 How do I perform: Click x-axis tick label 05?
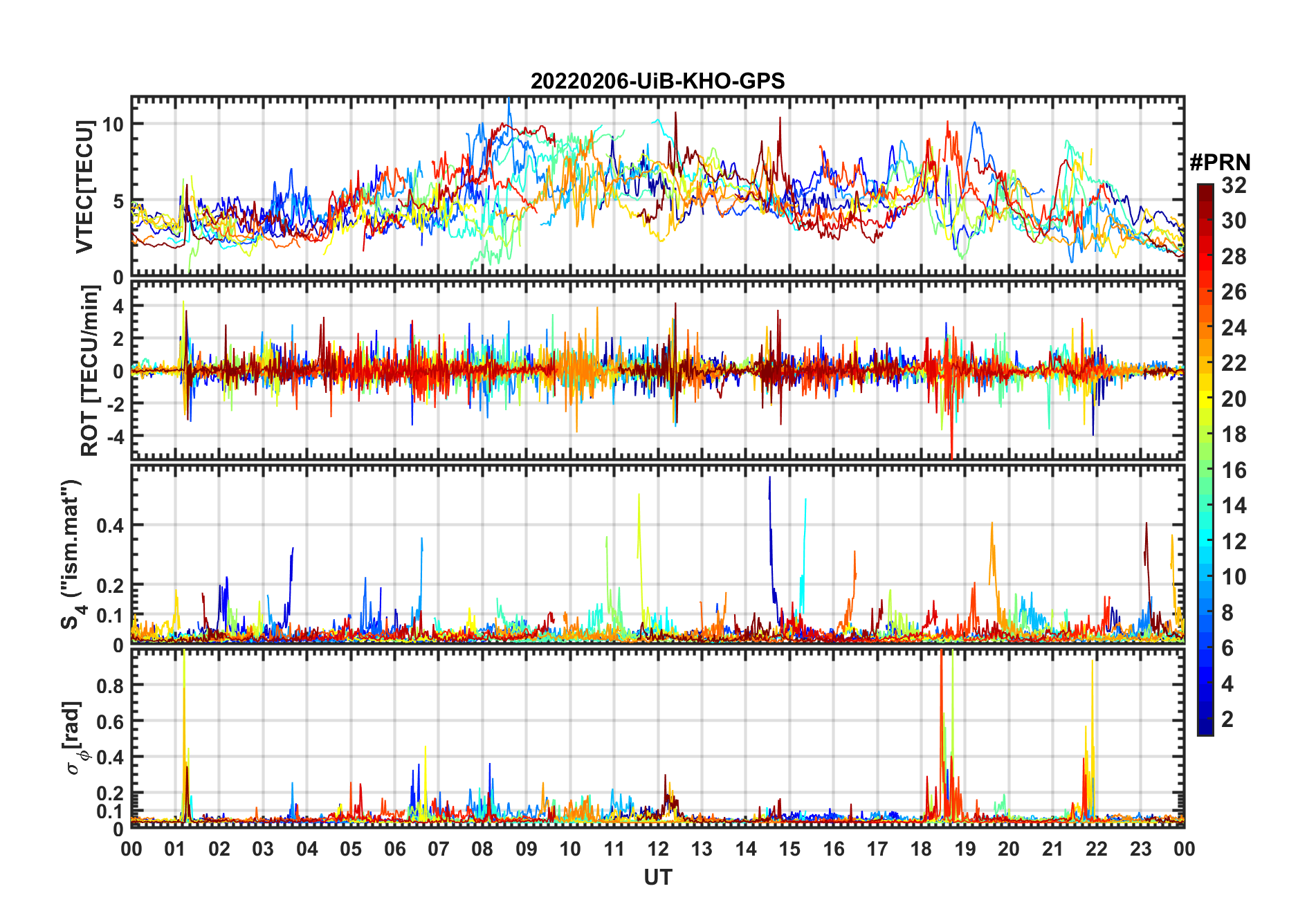click(351, 849)
